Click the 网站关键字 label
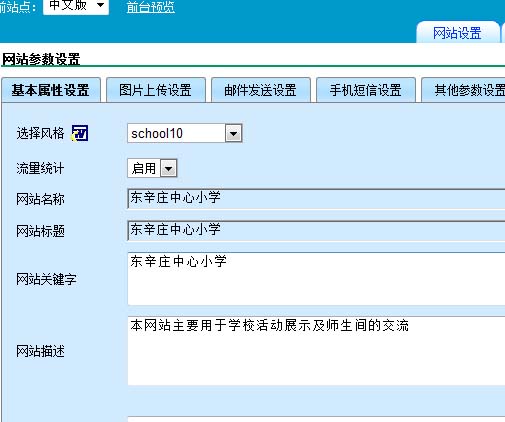This screenshot has height=422, width=505. (46, 279)
